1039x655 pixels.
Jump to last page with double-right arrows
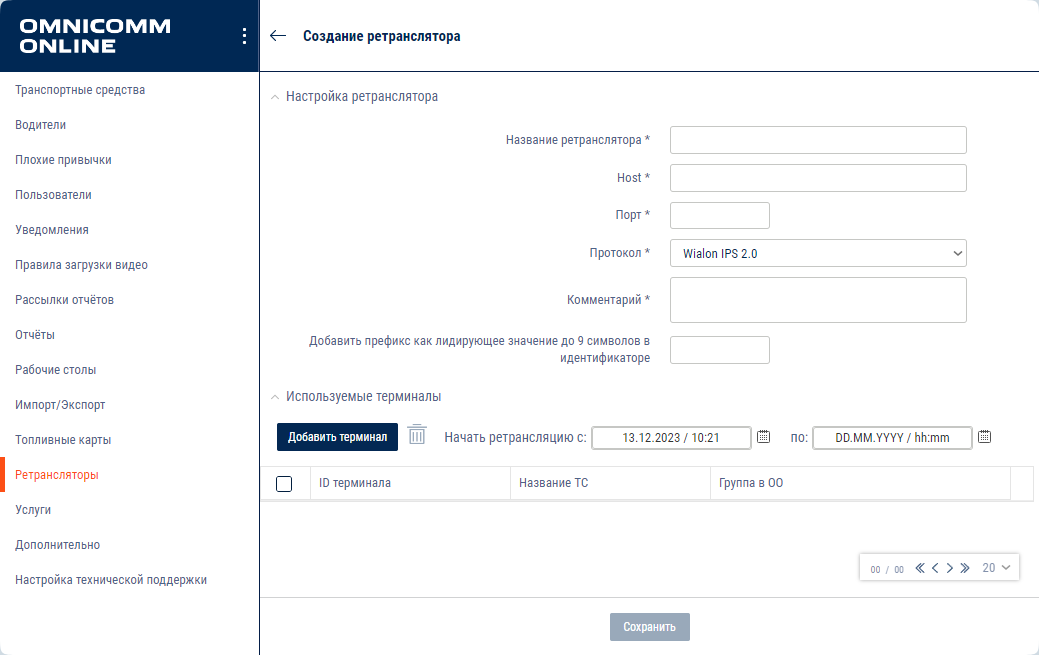pyautogui.click(x=965, y=568)
